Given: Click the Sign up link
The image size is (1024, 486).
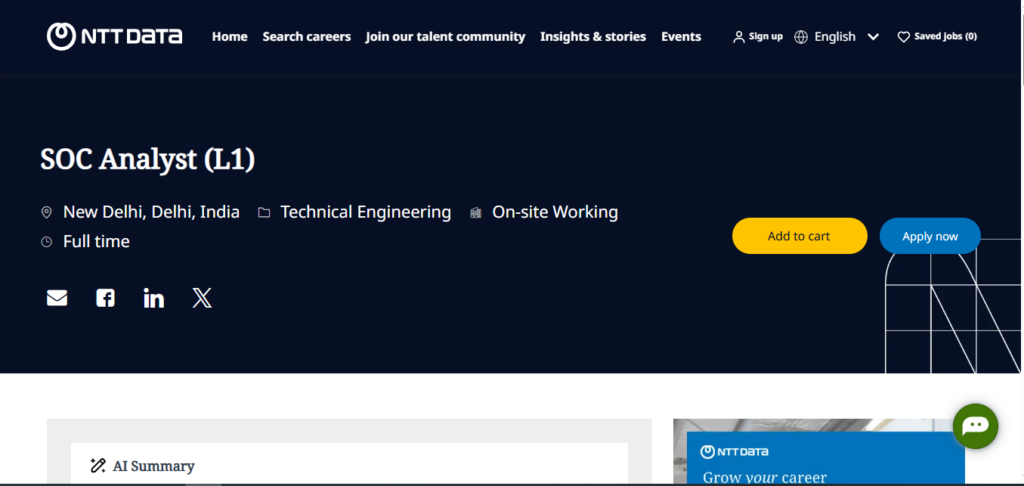Looking at the screenshot, I should 765,37.
